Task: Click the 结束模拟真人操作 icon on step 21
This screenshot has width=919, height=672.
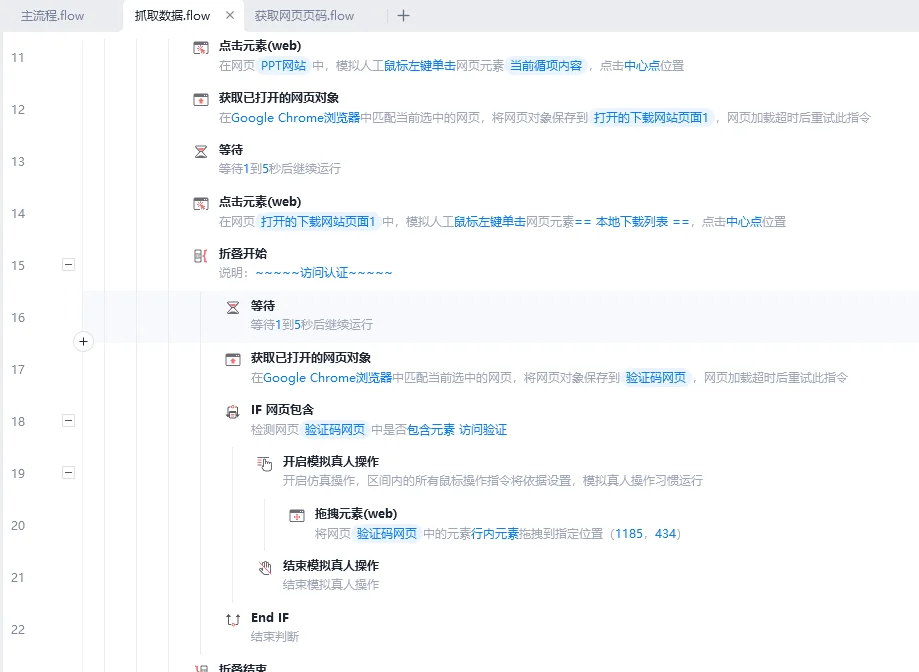Action: coord(263,566)
